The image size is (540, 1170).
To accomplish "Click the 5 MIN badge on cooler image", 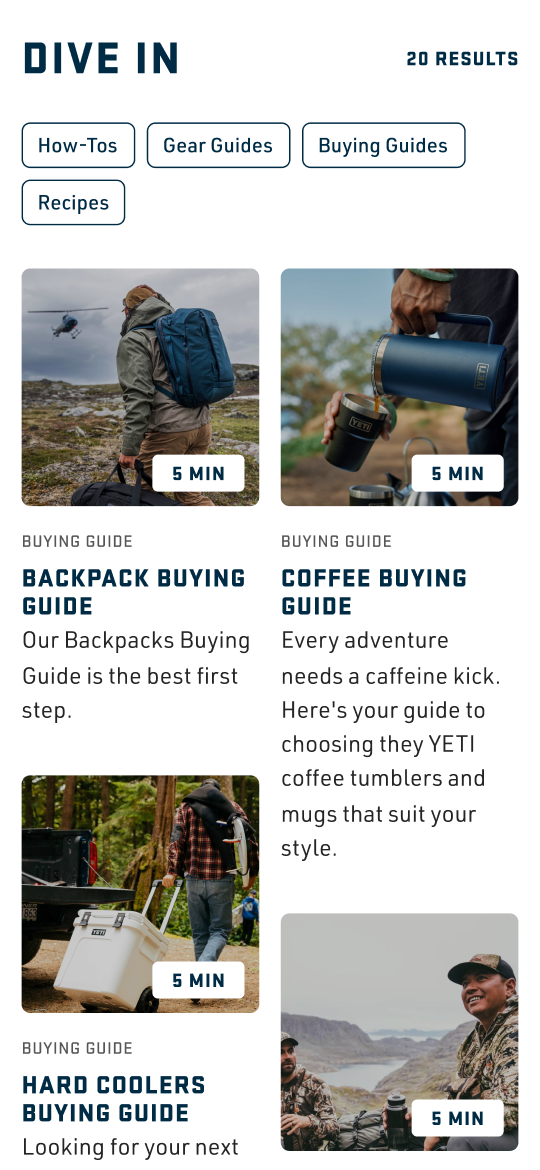I will coord(198,980).
